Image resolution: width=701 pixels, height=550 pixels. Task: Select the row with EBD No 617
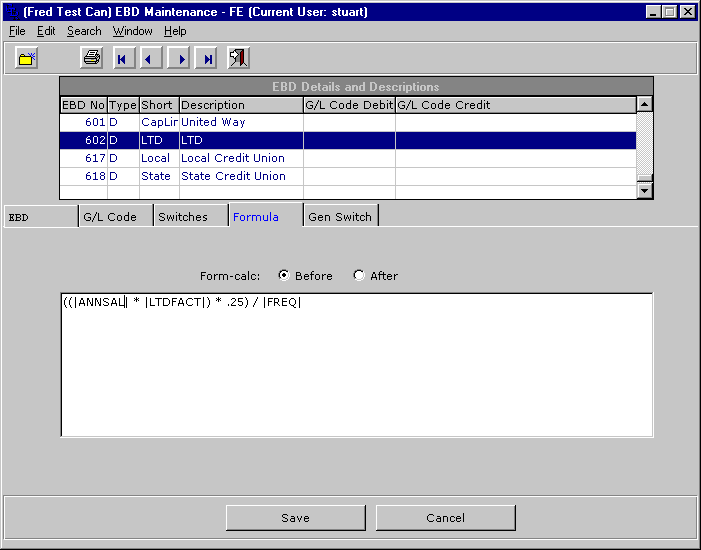[x=348, y=158]
